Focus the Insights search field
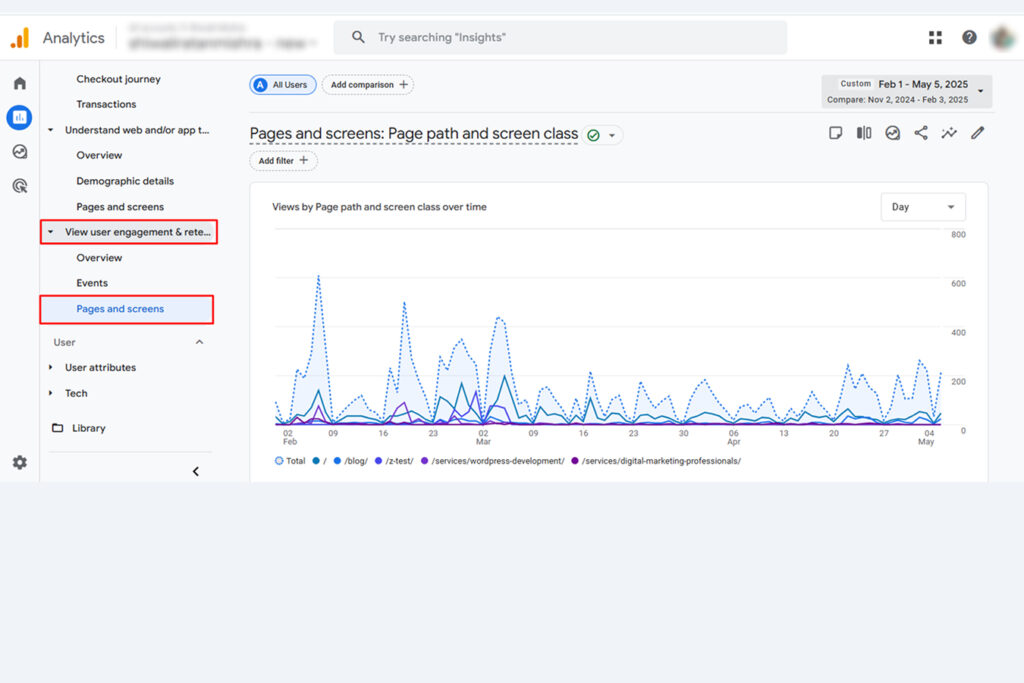Image resolution: width=1024 pixels, height=683 pixels. (560, 37)
